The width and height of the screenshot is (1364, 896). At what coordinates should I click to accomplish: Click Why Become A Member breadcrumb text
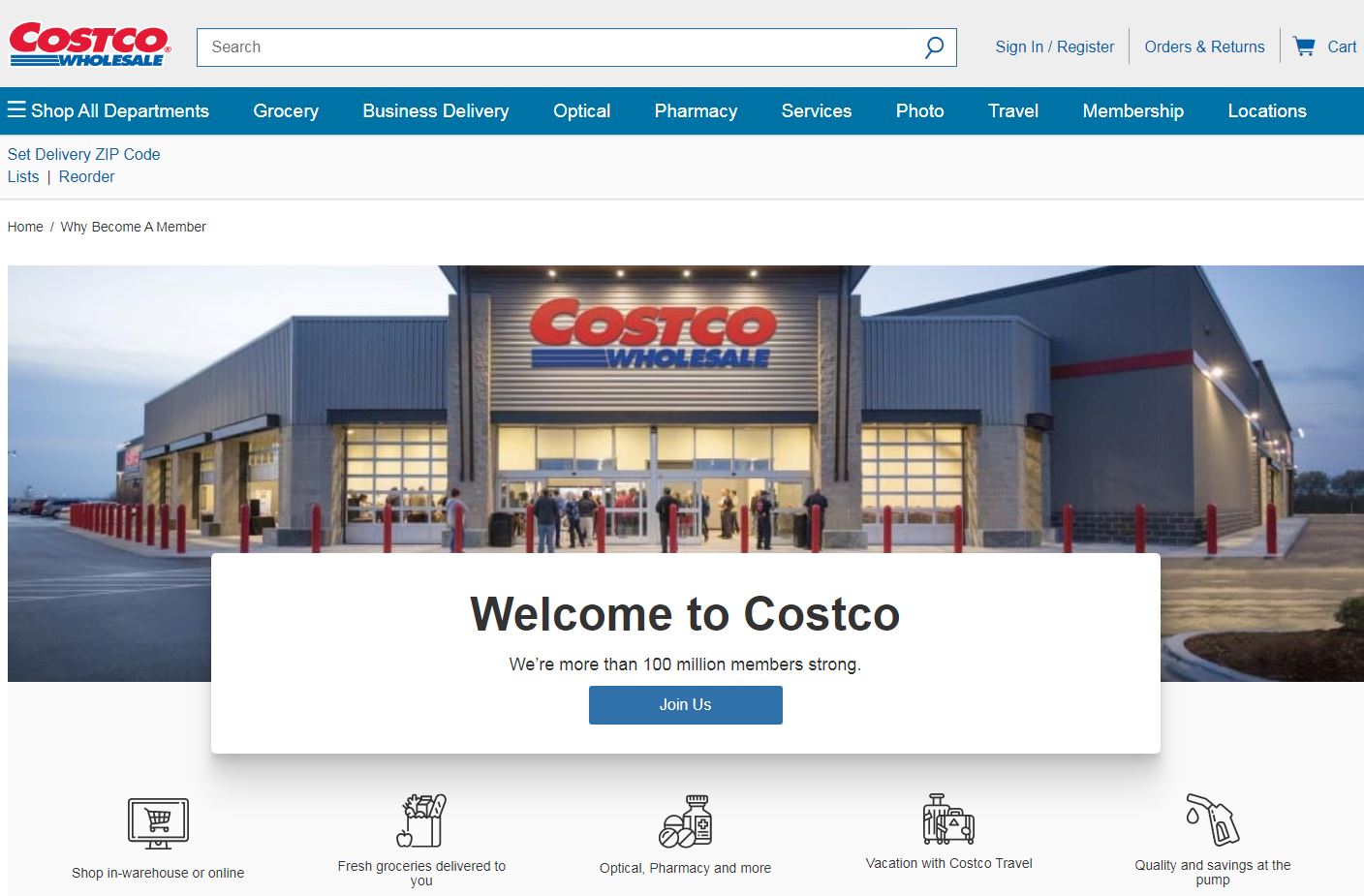(x=133, y=227)
